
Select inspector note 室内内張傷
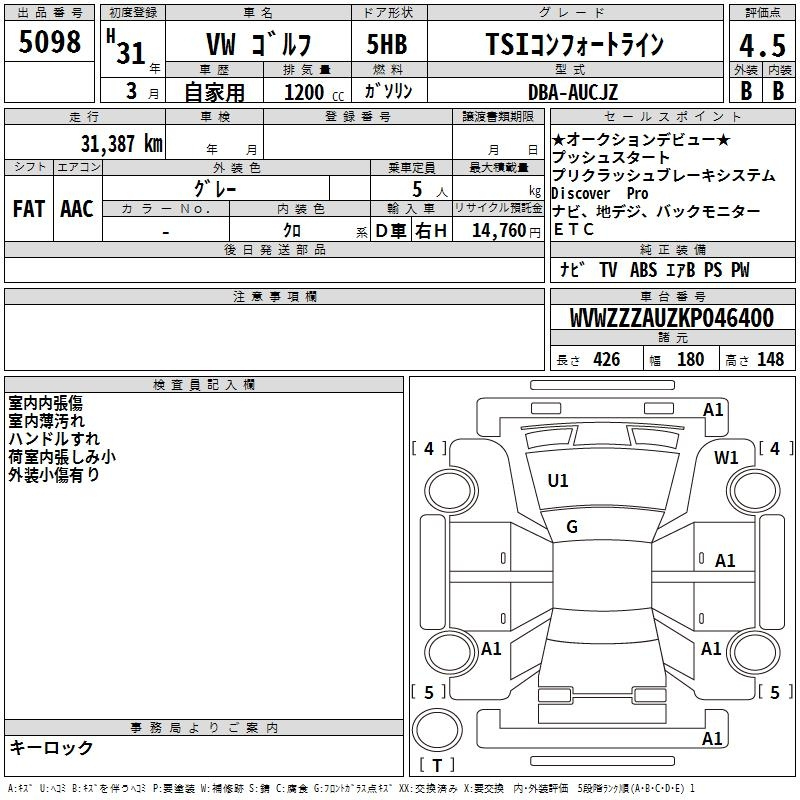point(45,403)
